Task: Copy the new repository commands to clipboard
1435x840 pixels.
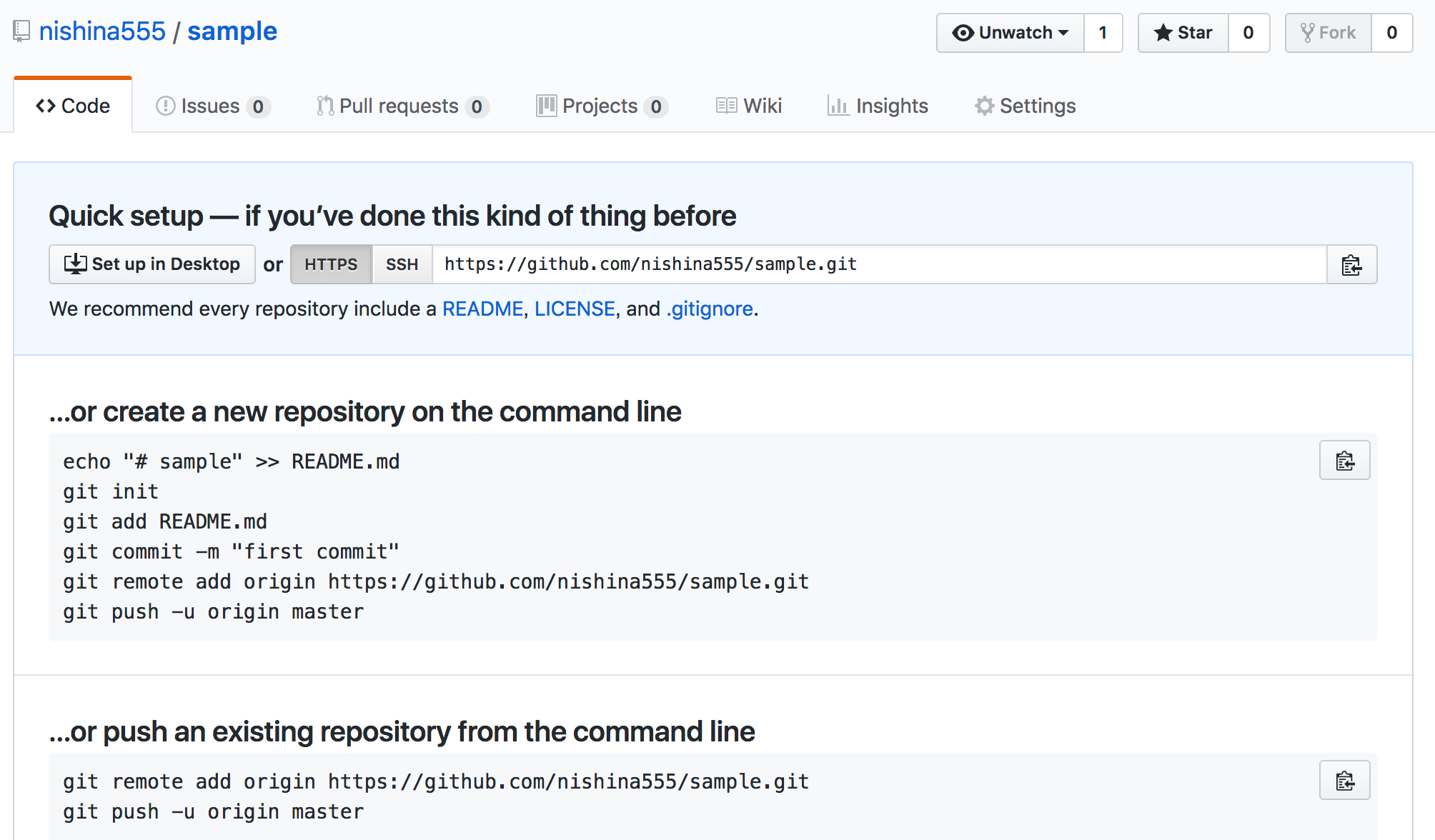Action: (x=1344, y=461)
